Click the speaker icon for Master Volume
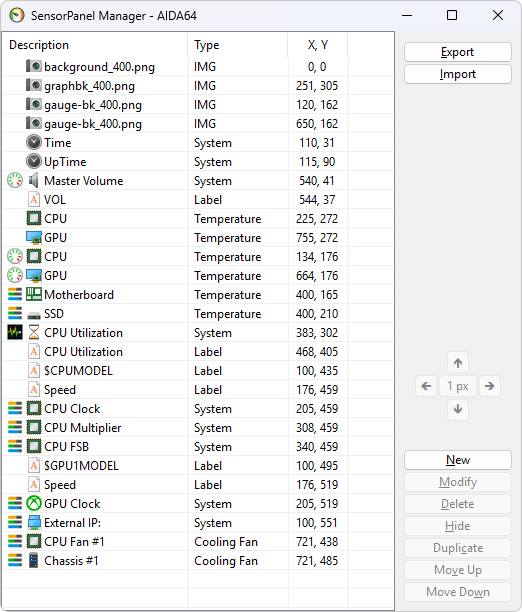This screenshot has width=522, height=612. [x=34, y=180]
